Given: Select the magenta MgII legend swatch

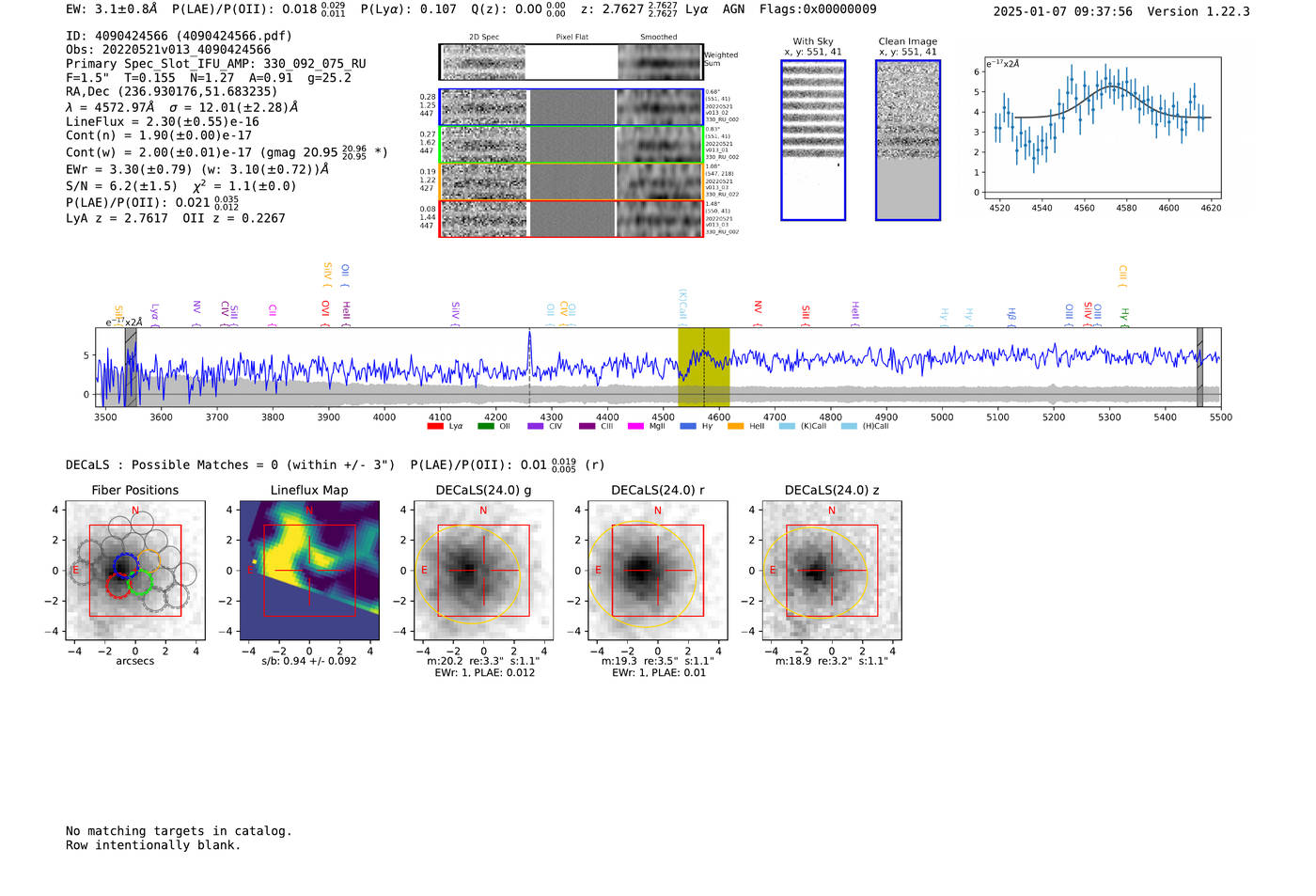Looking at the screenshot, I should pyautogui.click(x=635, y=426).
